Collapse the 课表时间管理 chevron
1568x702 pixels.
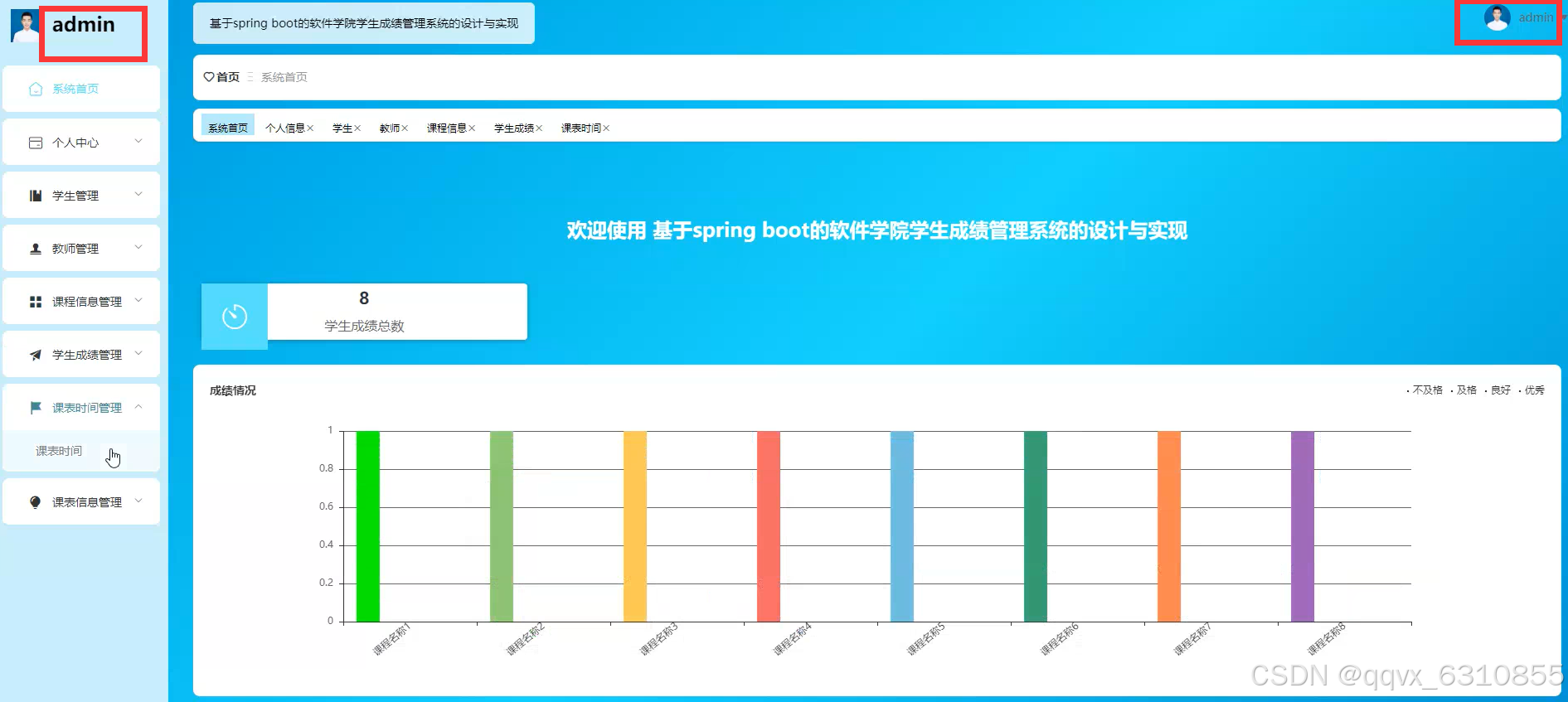click(x=138, y=407)
